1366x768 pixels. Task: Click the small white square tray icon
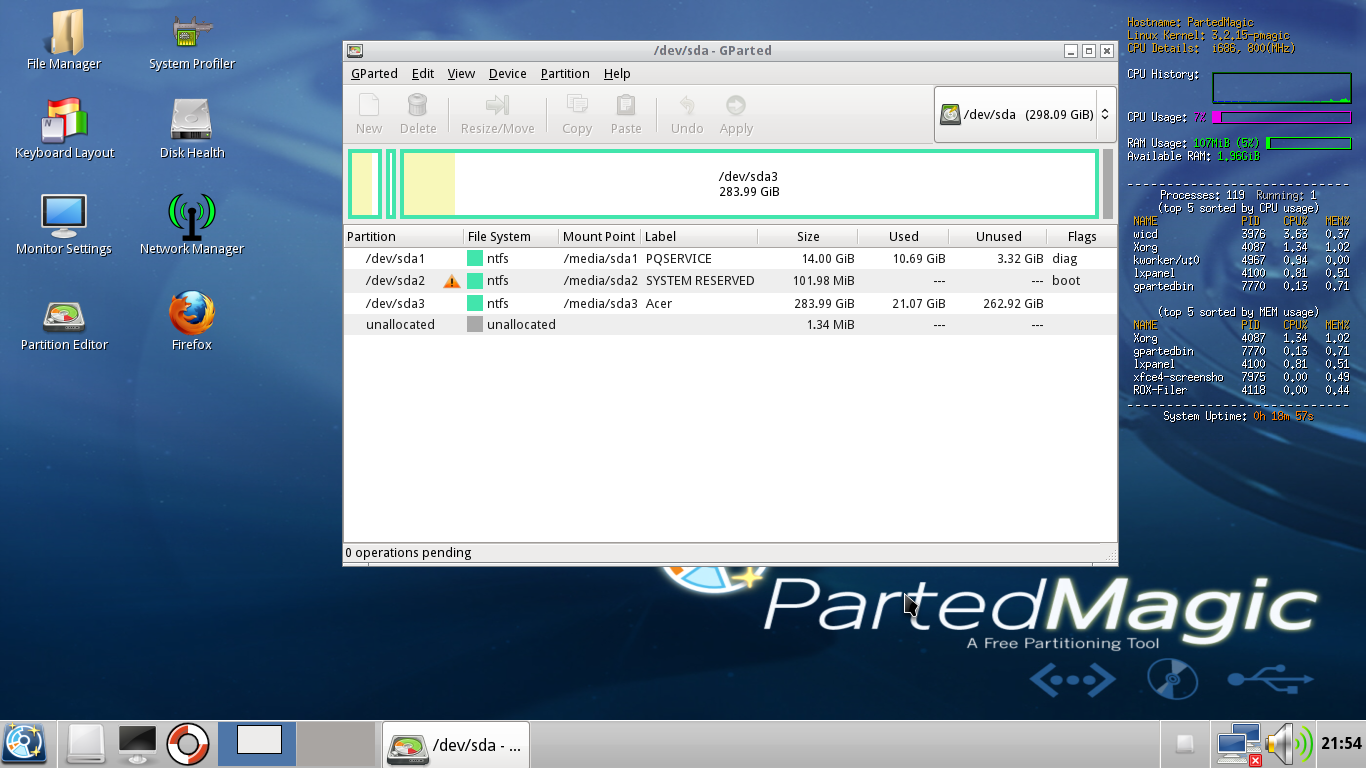coord(1185,743)
